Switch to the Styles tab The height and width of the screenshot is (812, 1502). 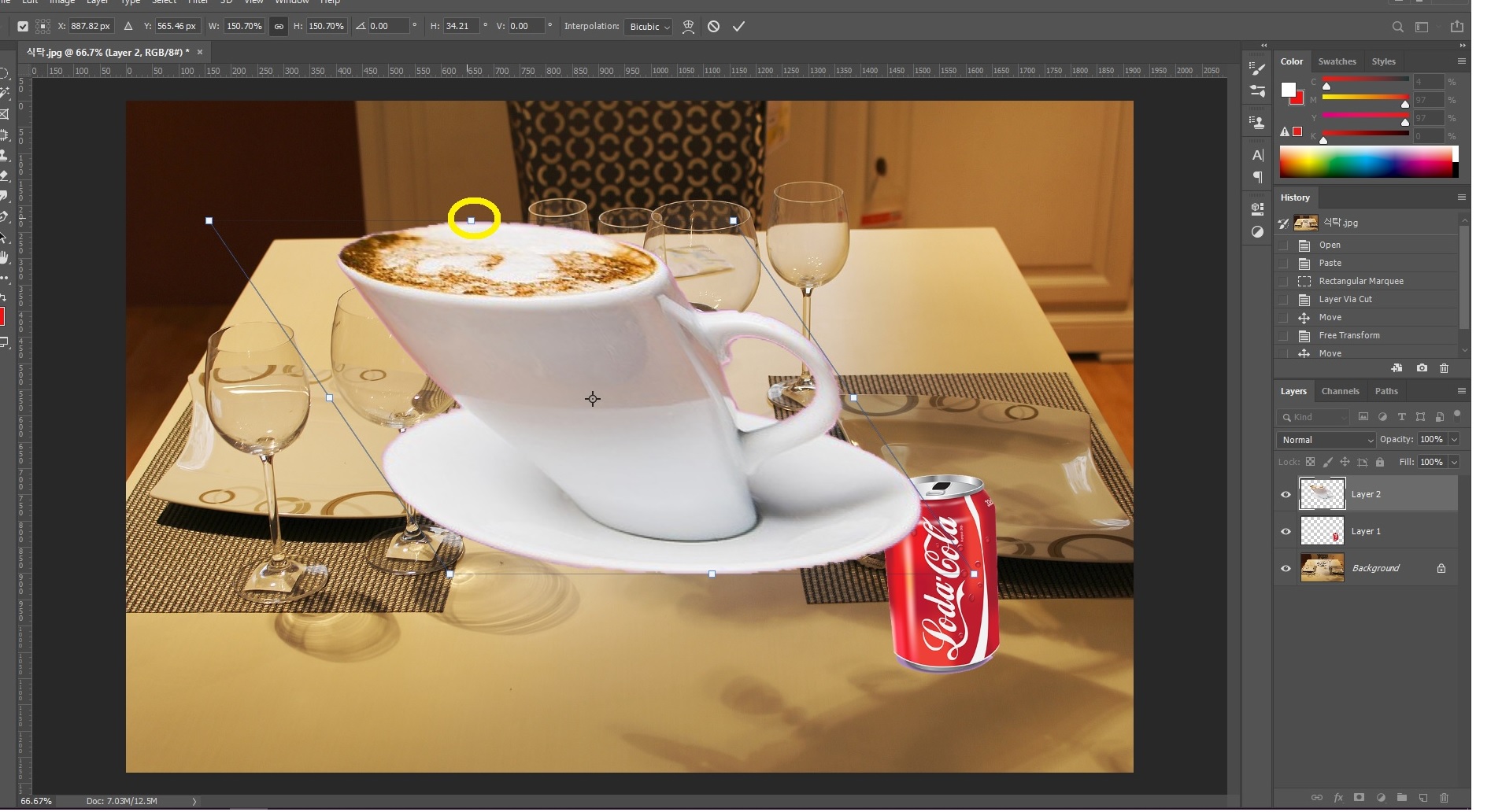1383,61
